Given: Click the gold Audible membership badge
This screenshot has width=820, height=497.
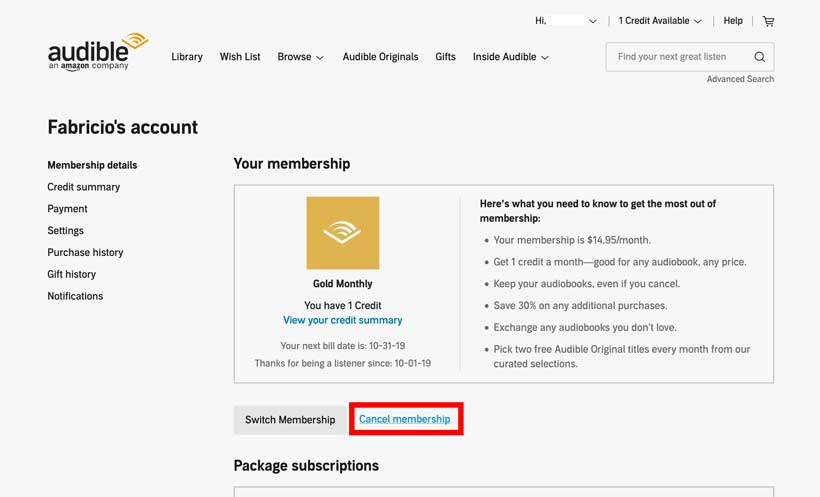Looking at the screenshot, I should (343, 233).
